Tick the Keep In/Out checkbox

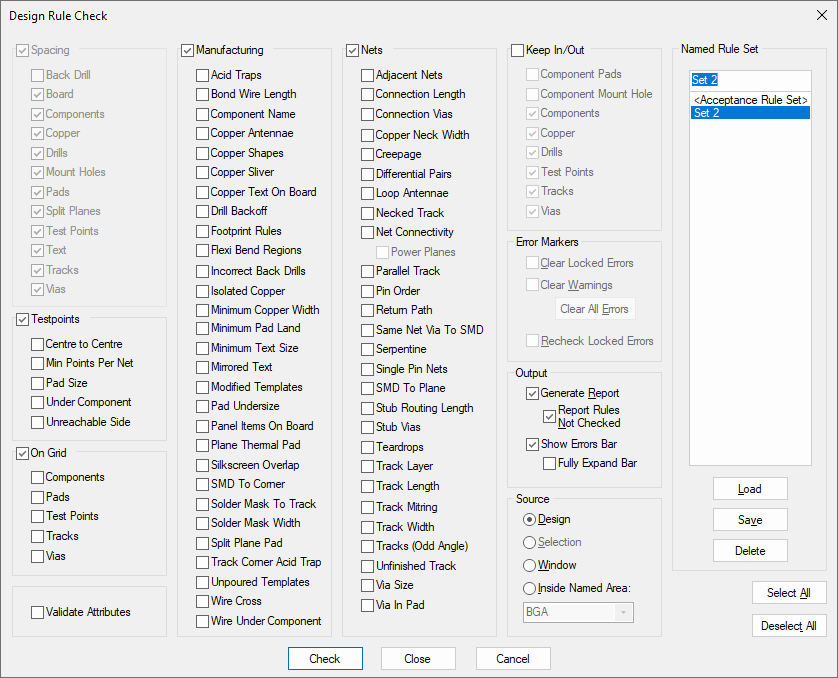pos(518,50)
